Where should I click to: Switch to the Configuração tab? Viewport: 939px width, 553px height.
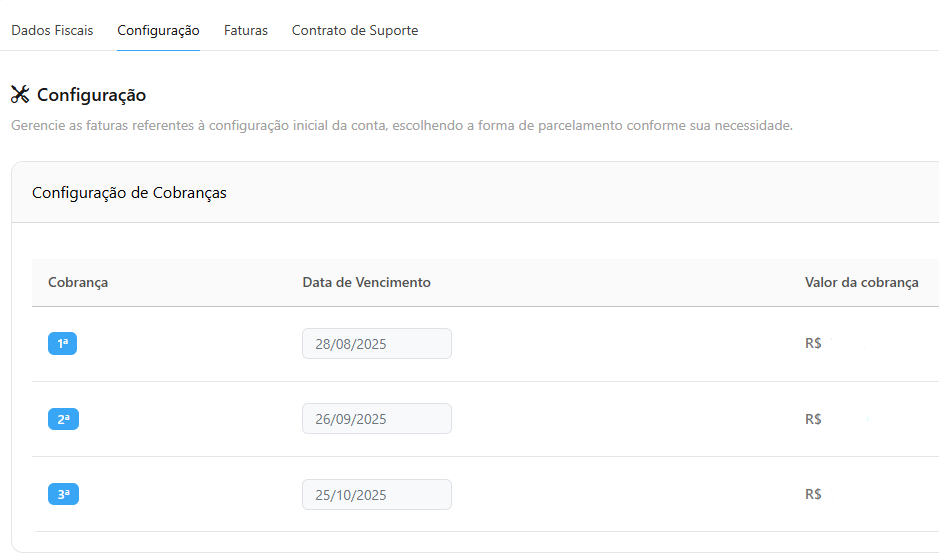(x=158, y=31)
